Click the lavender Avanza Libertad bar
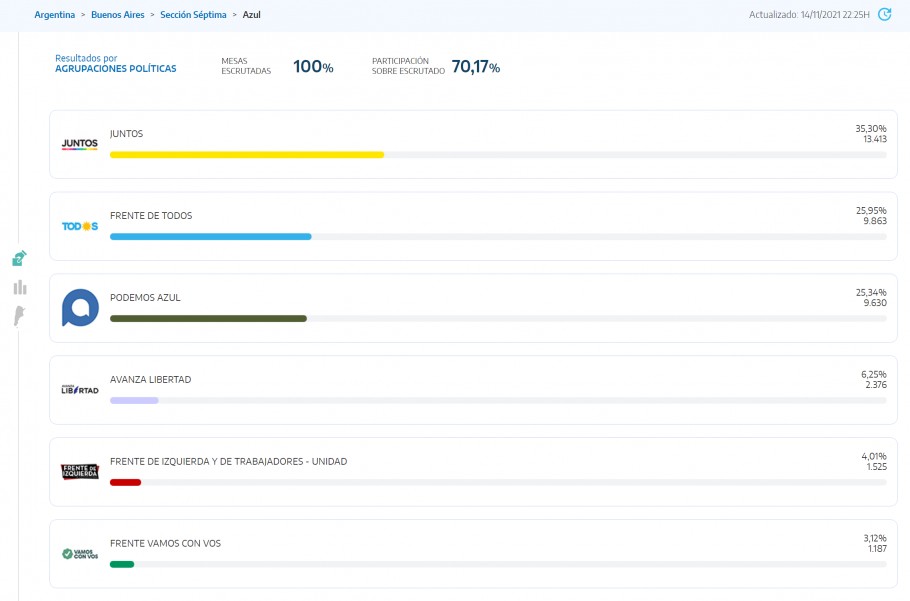 [x=134, y=400]
